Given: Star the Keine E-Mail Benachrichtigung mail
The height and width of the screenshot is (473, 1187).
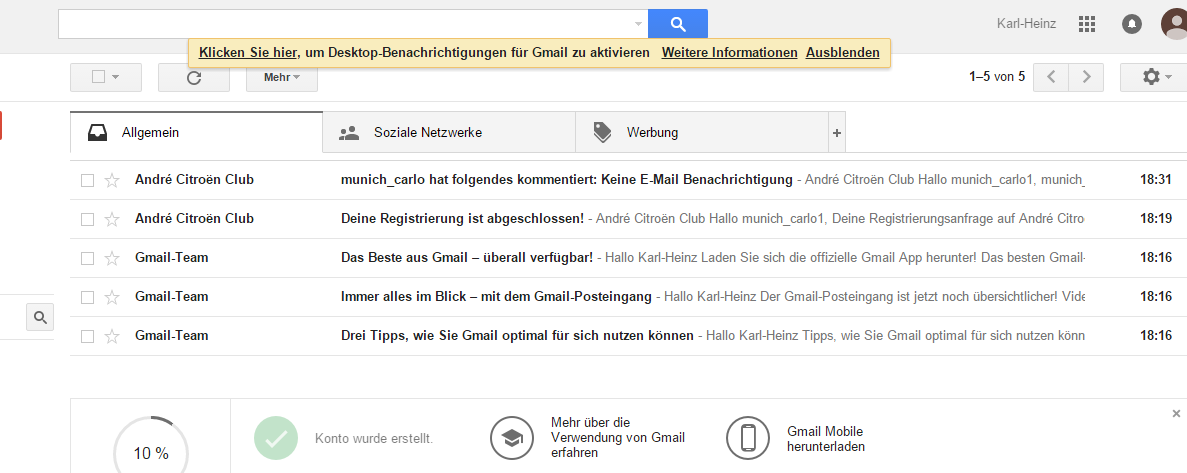Looking at the screenshot, I should tap(112, 180).
